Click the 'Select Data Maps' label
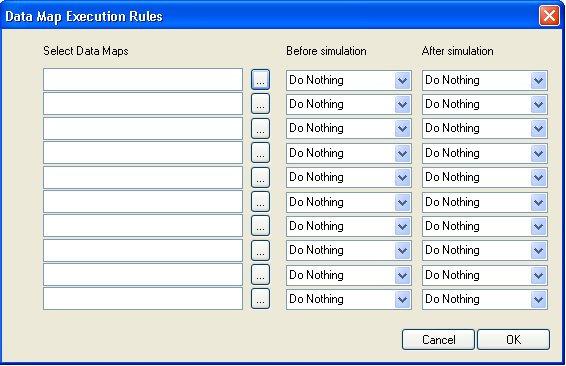The image size is (566, 366). (x=86, y=51)
